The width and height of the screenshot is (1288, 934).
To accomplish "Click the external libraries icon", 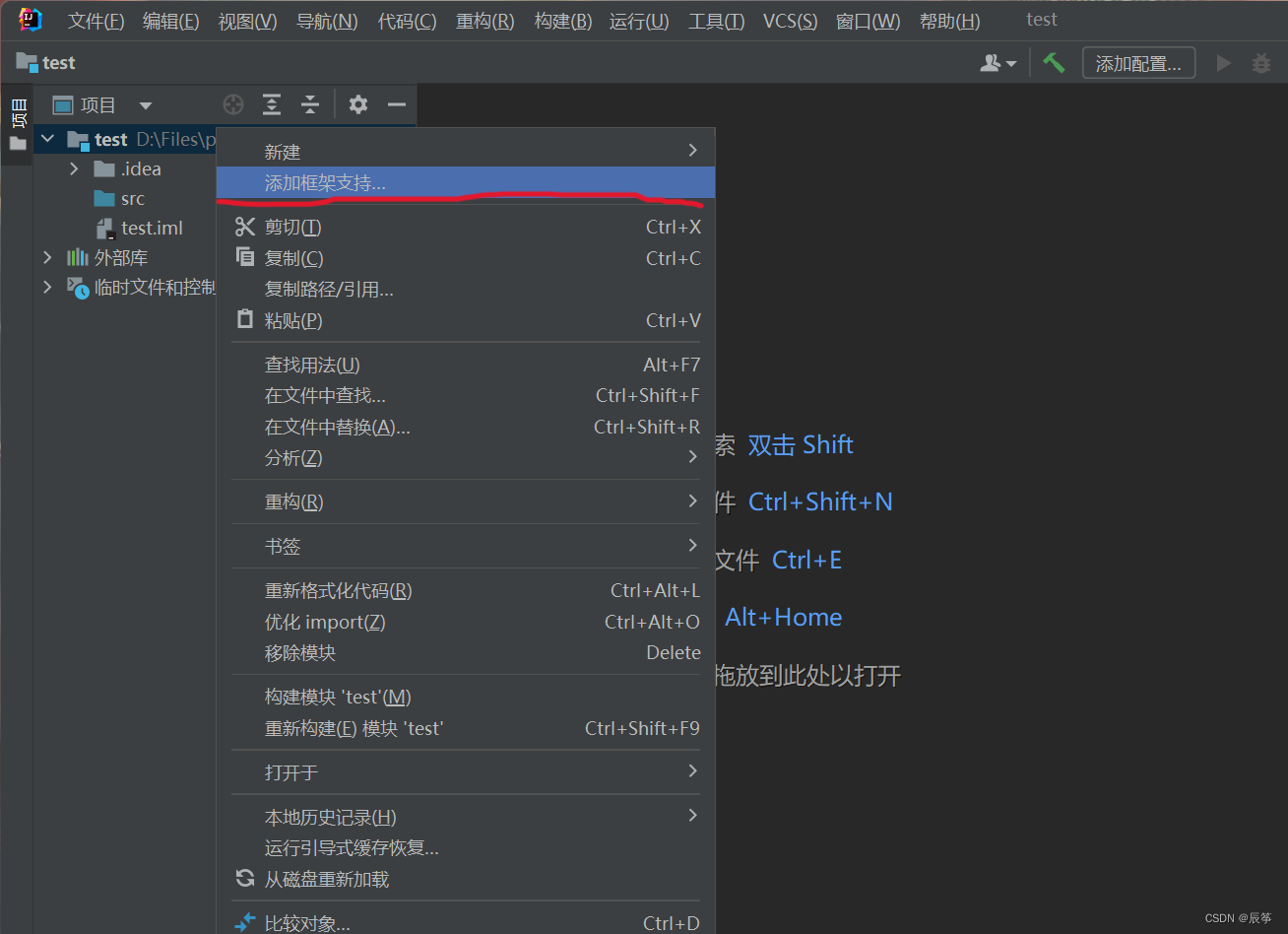I will (x=78, y=257).
